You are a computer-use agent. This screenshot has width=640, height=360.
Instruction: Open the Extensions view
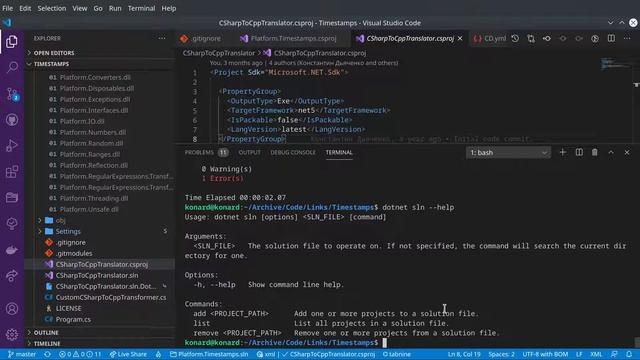click(x=12, y=171)
